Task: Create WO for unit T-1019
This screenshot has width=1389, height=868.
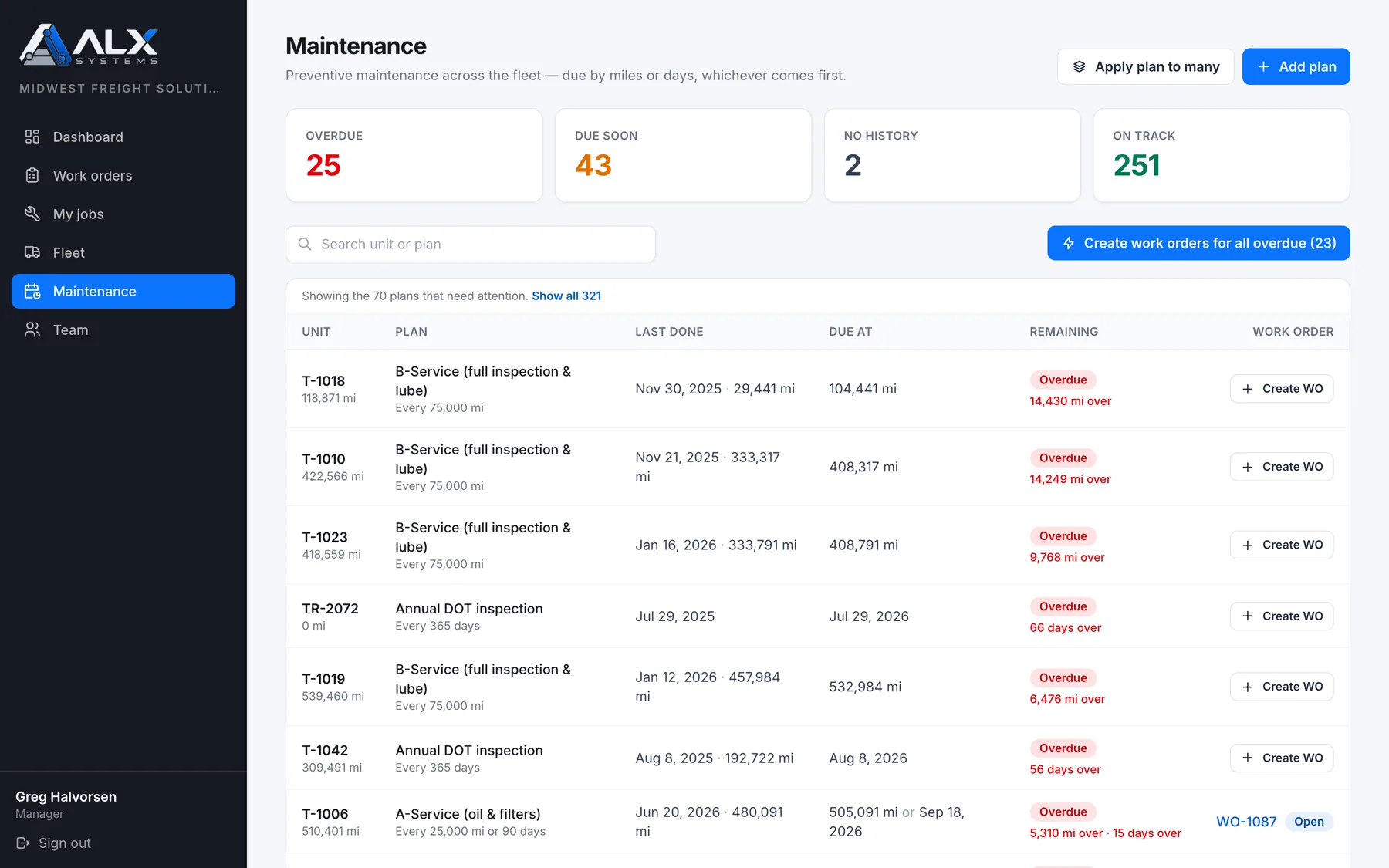Action: pos(1281,687)
